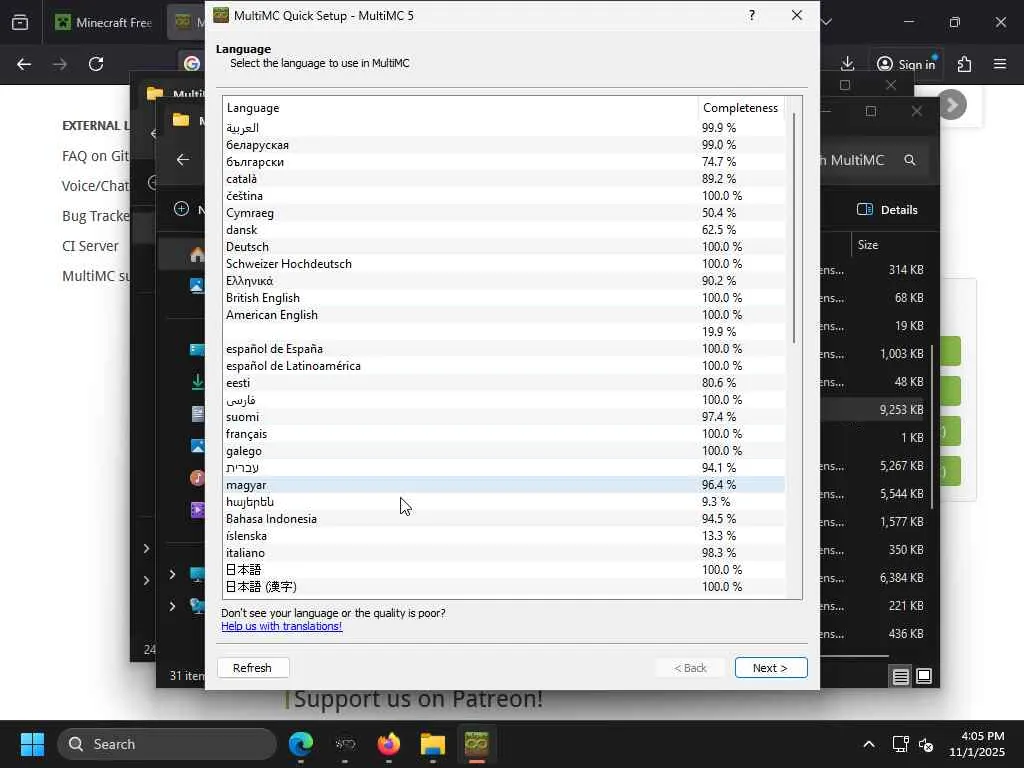This screenshot has width=1024, height=768.
Task: Select català language row
Action: 504,179
